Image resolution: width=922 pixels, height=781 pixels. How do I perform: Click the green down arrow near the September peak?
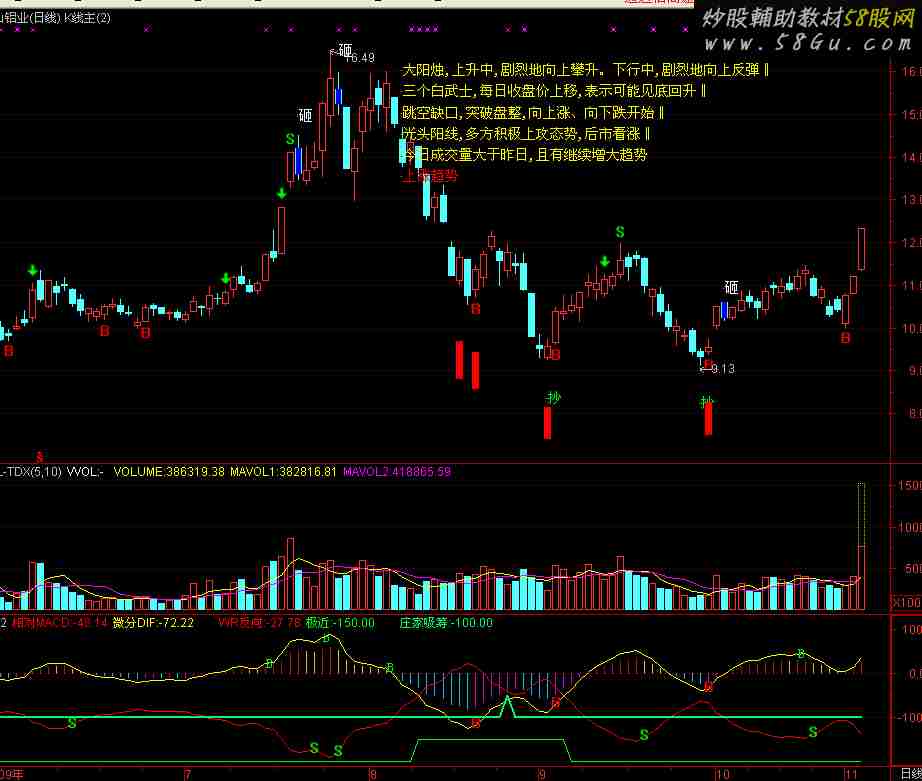(x=604, y=261)
